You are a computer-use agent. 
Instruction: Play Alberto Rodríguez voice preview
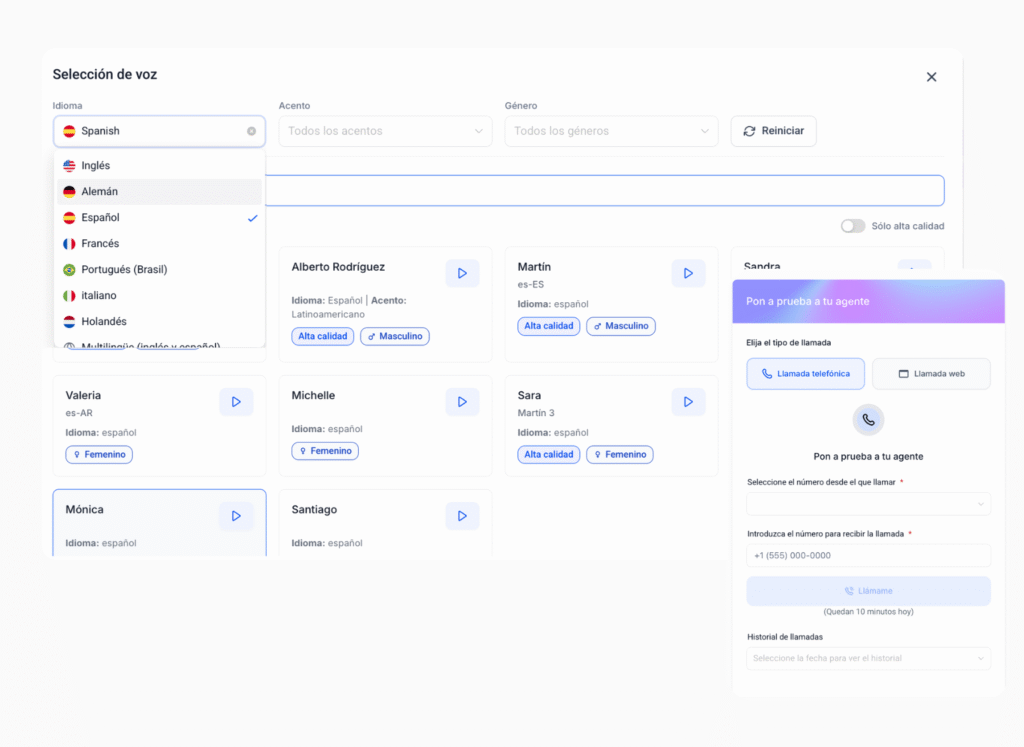pos(462,273)
